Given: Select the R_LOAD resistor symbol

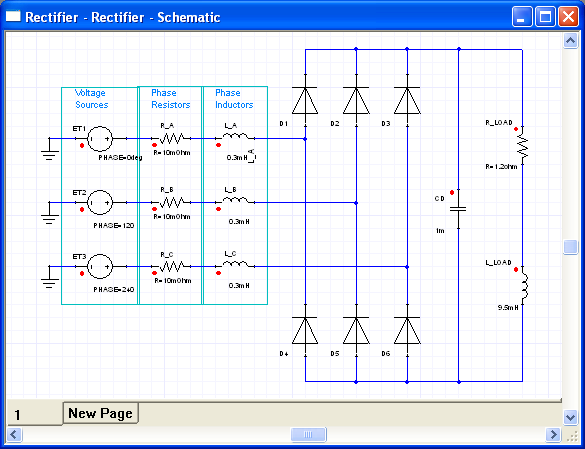Looking at the screenshot, I should pyautogui.click(x=523, y=146).
